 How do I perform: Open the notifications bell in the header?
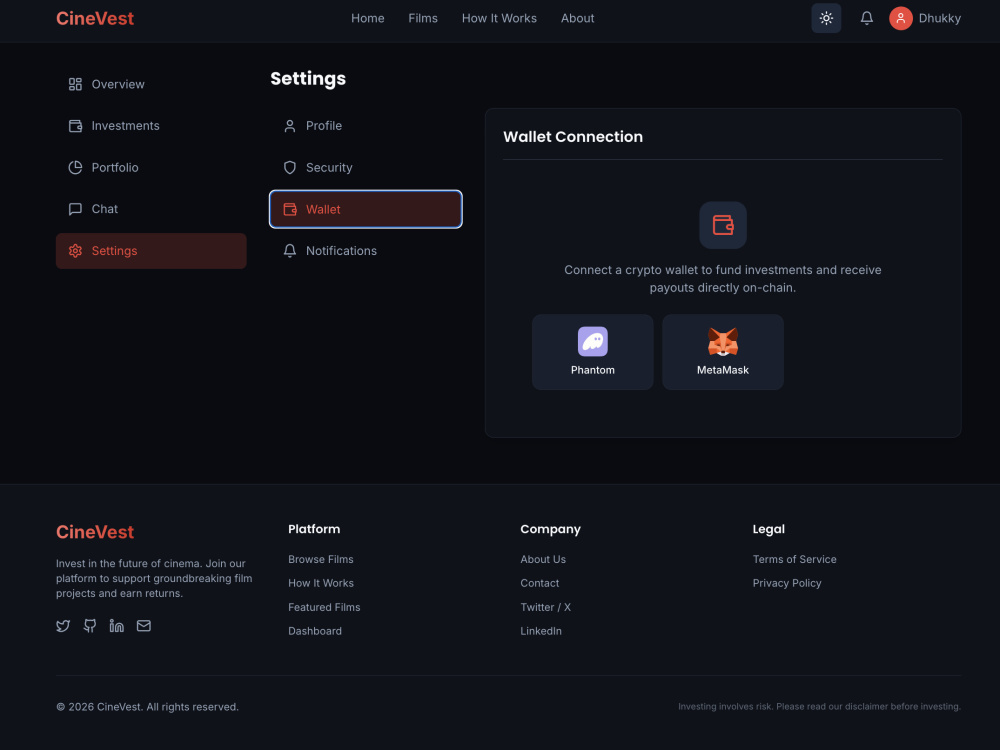866,18
